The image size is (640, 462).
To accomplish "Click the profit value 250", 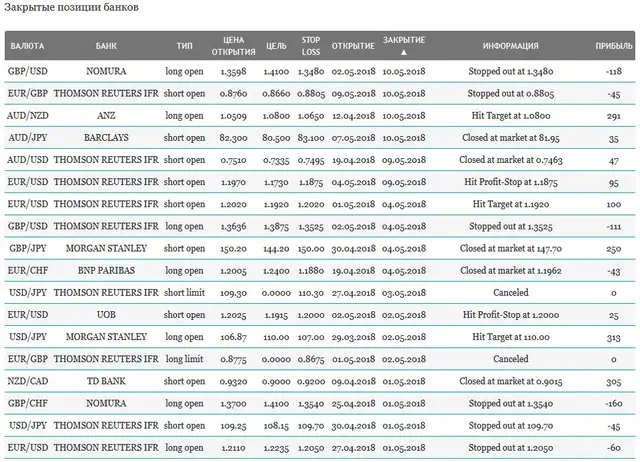I will coord(614,249).
